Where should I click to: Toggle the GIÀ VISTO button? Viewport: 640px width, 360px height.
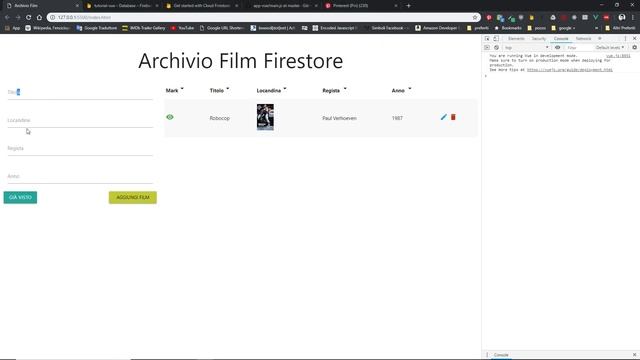pos(20,198)
